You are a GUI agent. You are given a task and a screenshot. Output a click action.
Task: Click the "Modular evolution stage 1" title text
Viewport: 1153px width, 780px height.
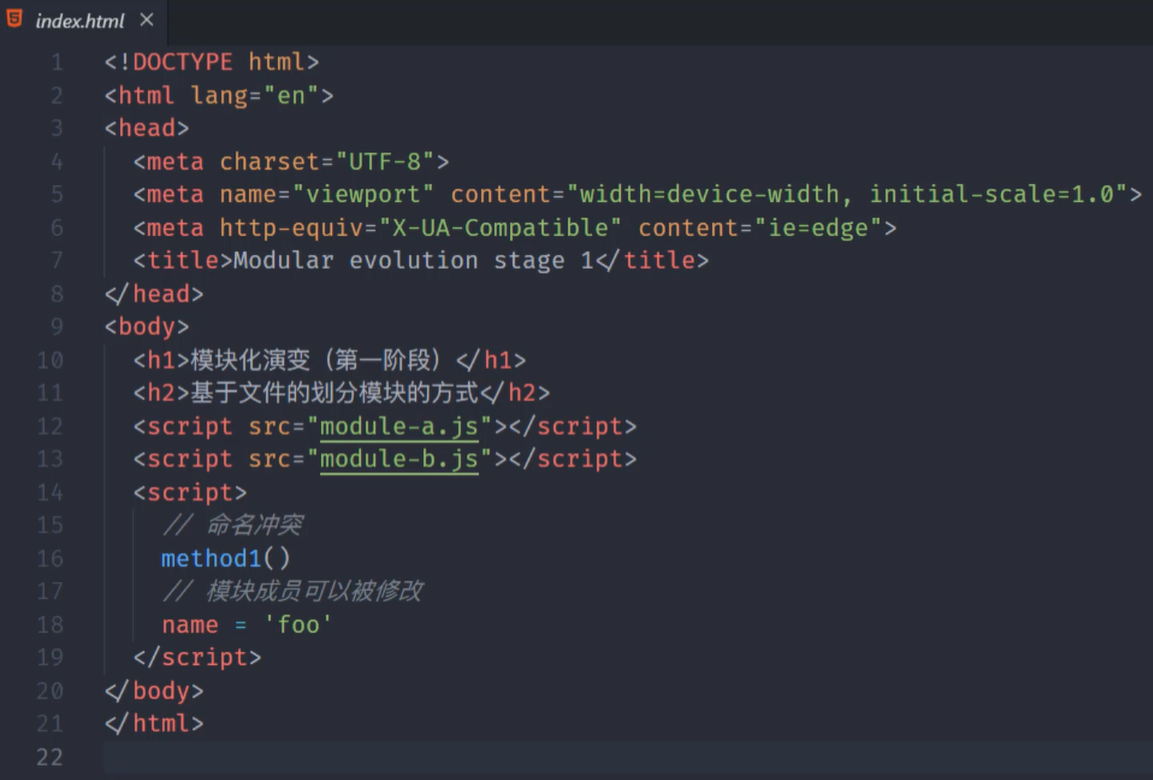pyautogui.click(x=413, y=261)
